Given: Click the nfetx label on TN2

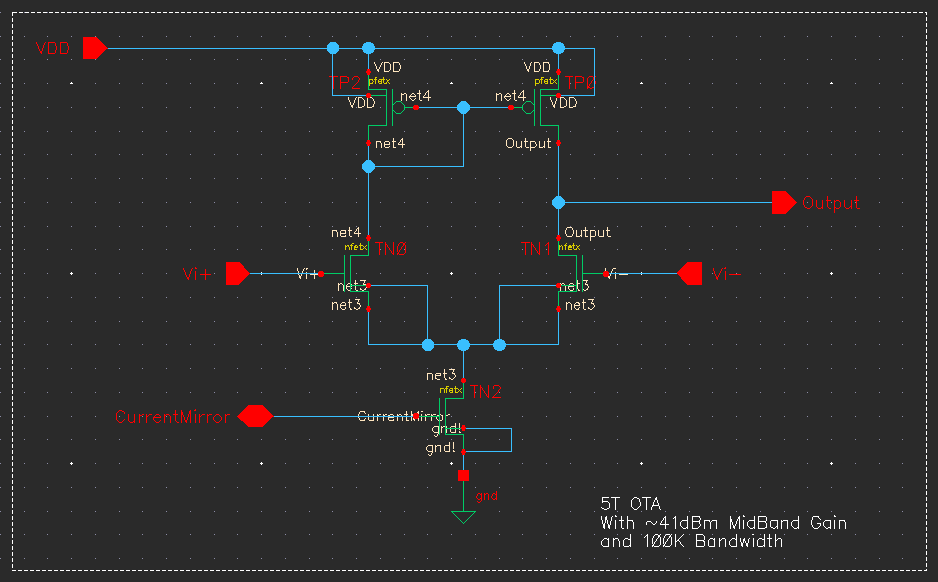Looking at the screenshot, I should point(451,390).
